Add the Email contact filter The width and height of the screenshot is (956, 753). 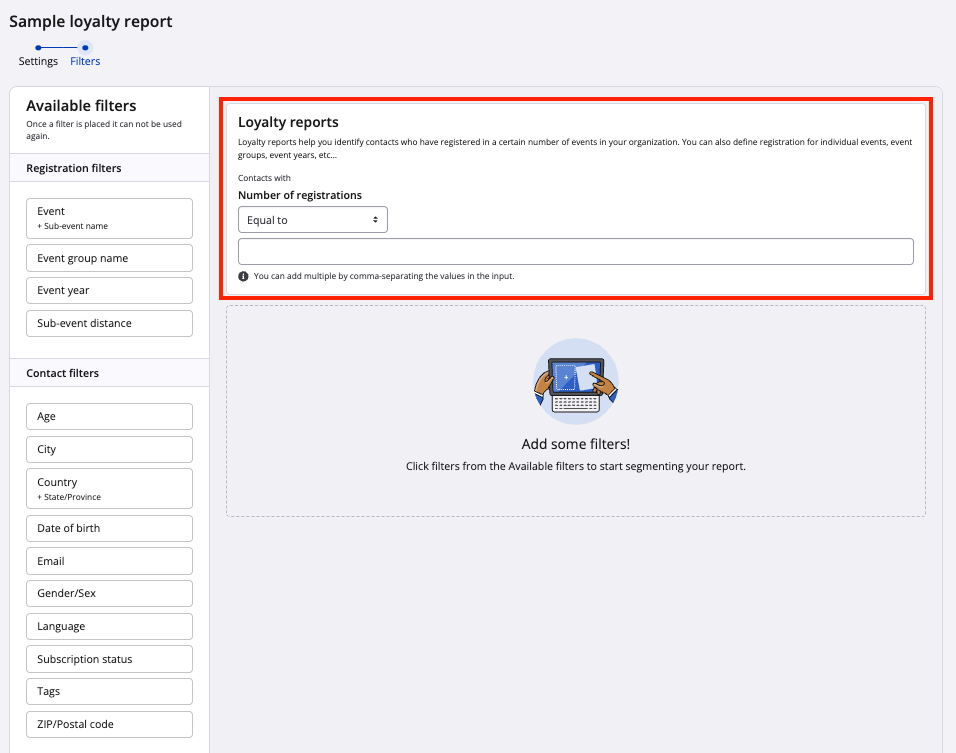point(109,561)
